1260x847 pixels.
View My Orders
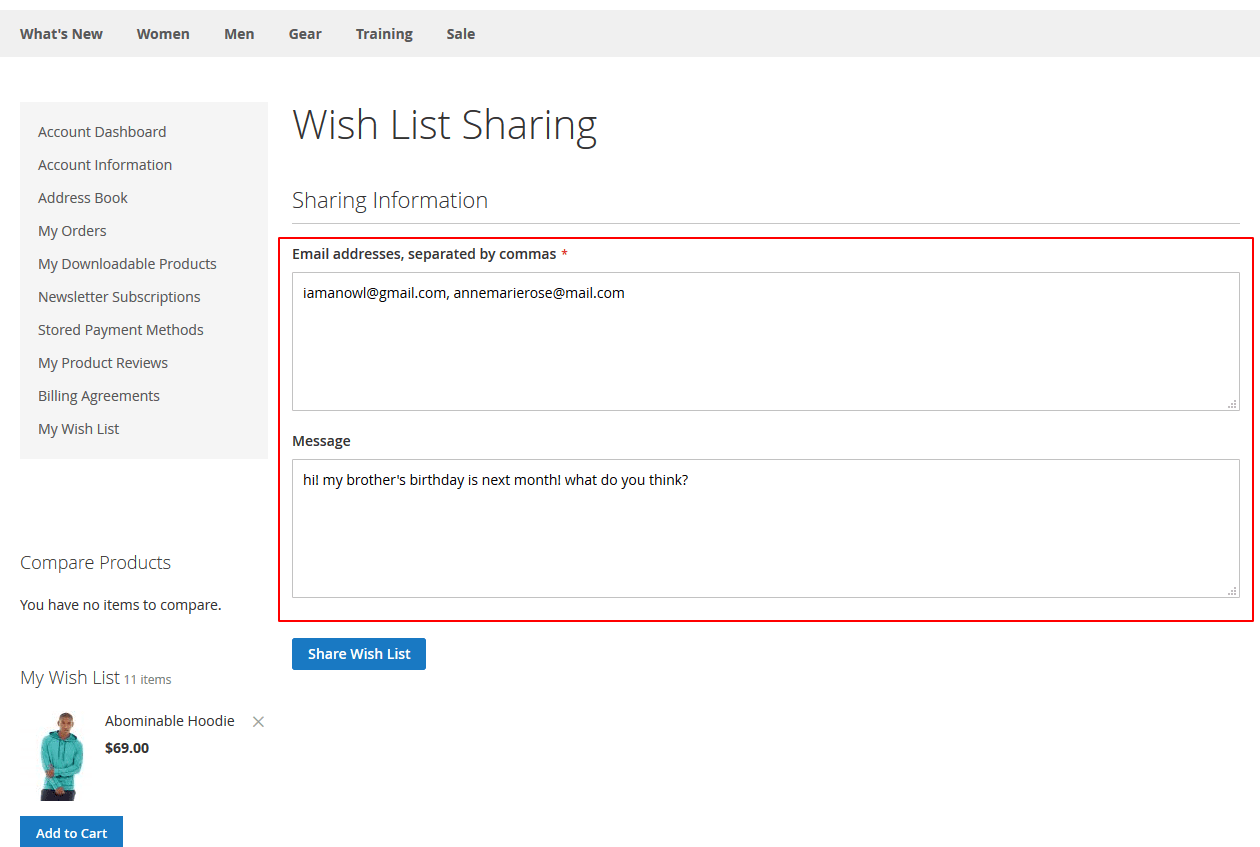click(71, 230)
